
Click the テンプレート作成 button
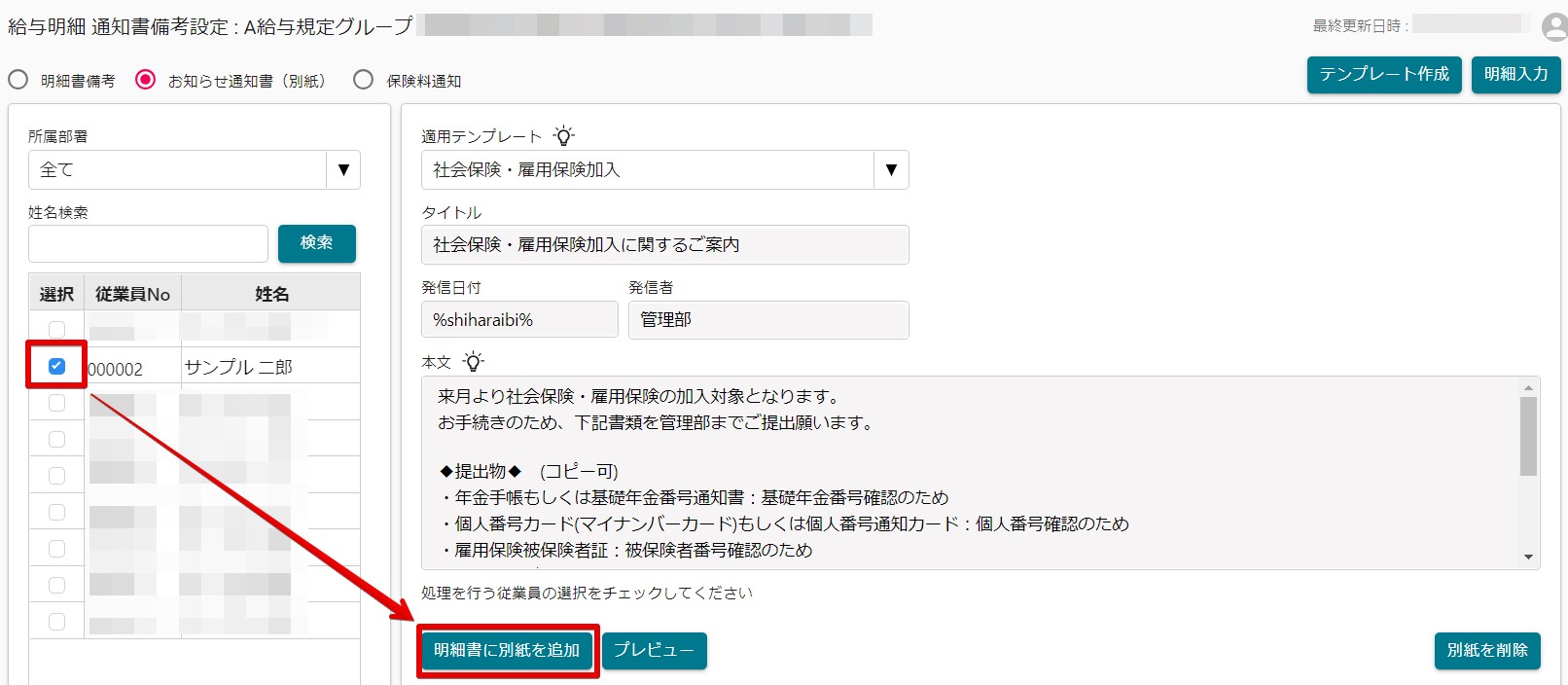coord(1384,75)
